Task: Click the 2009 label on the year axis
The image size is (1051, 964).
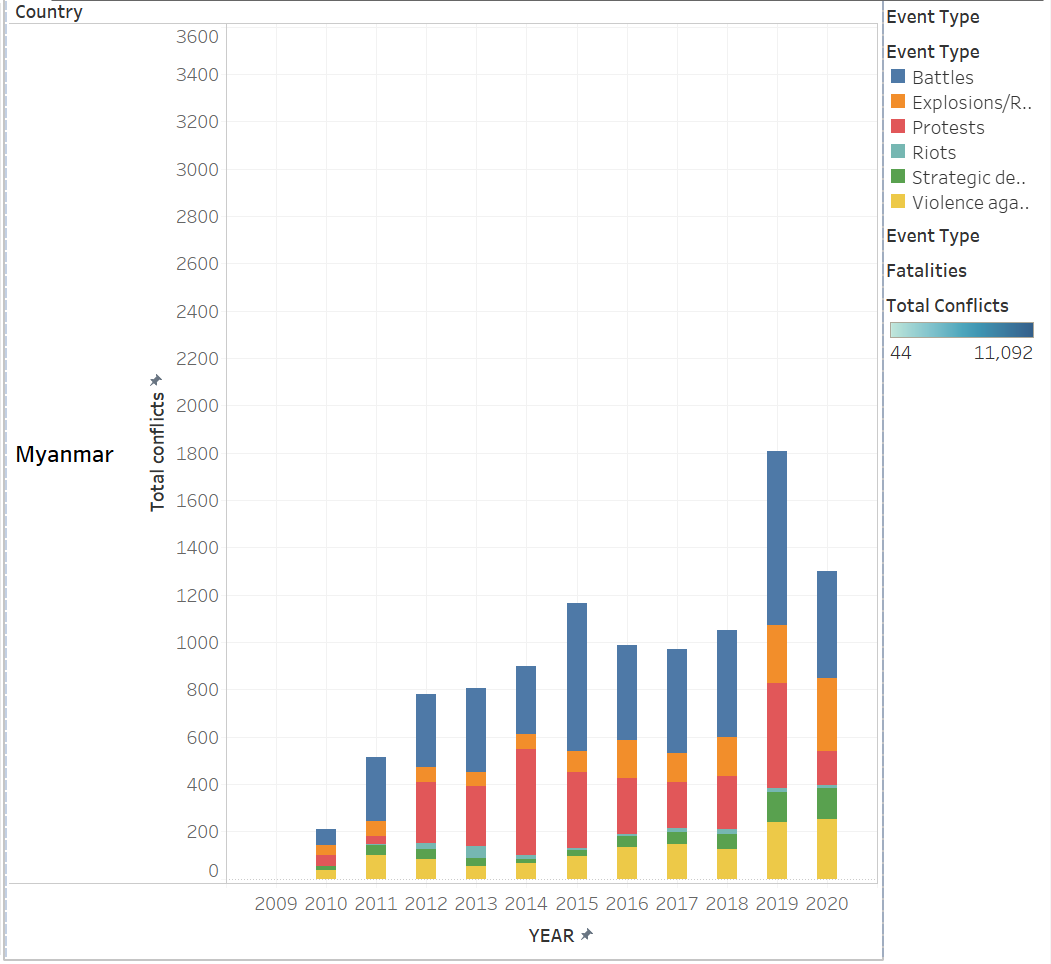Action: tap(276, 904)
